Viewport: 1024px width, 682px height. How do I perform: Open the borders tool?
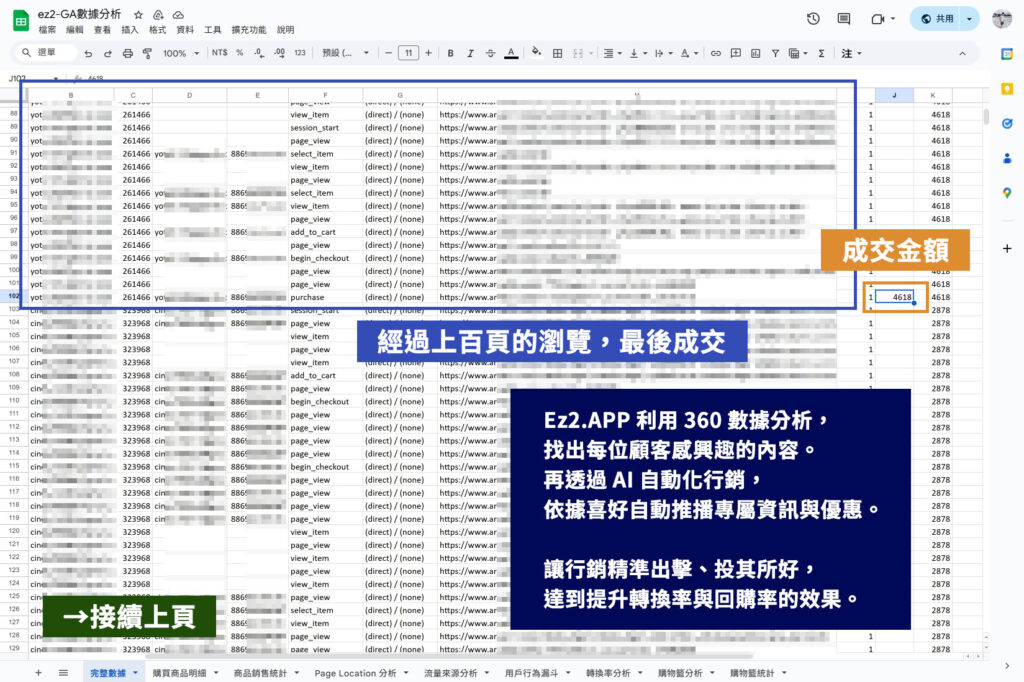pos(557,54)
